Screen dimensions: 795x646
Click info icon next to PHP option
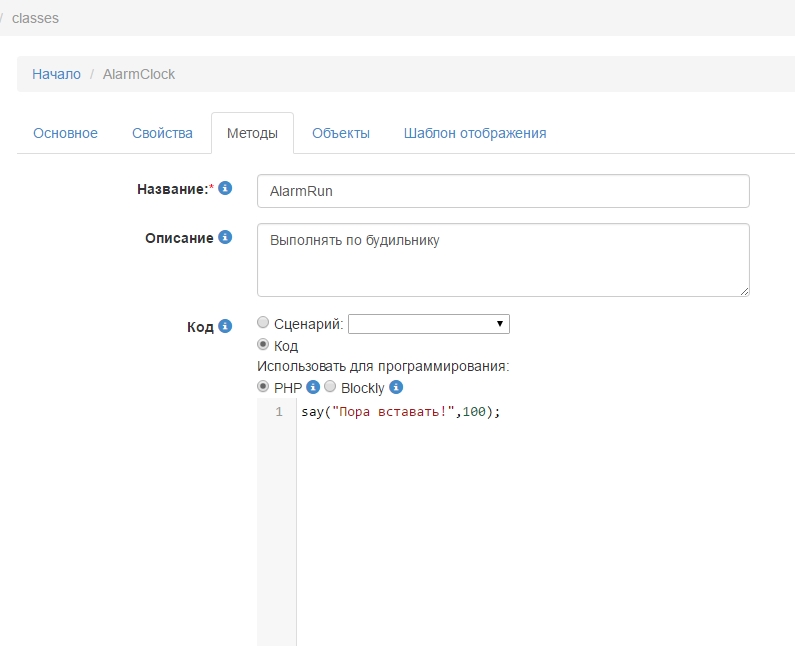313,387
